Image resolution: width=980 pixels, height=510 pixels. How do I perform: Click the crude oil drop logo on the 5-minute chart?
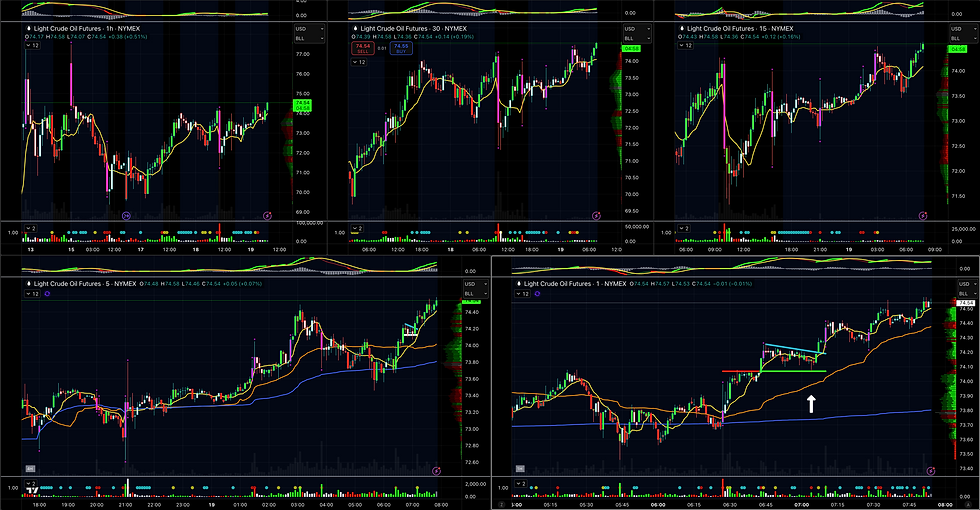pyautogui.click(x=28, y=284)
